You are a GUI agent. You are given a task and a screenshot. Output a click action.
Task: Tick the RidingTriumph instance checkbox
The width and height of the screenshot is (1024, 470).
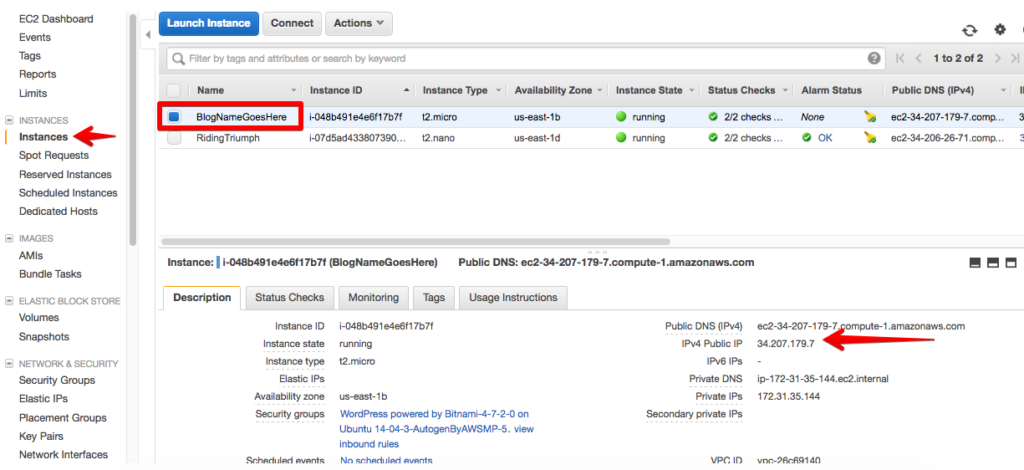click(x=174, y=138)
